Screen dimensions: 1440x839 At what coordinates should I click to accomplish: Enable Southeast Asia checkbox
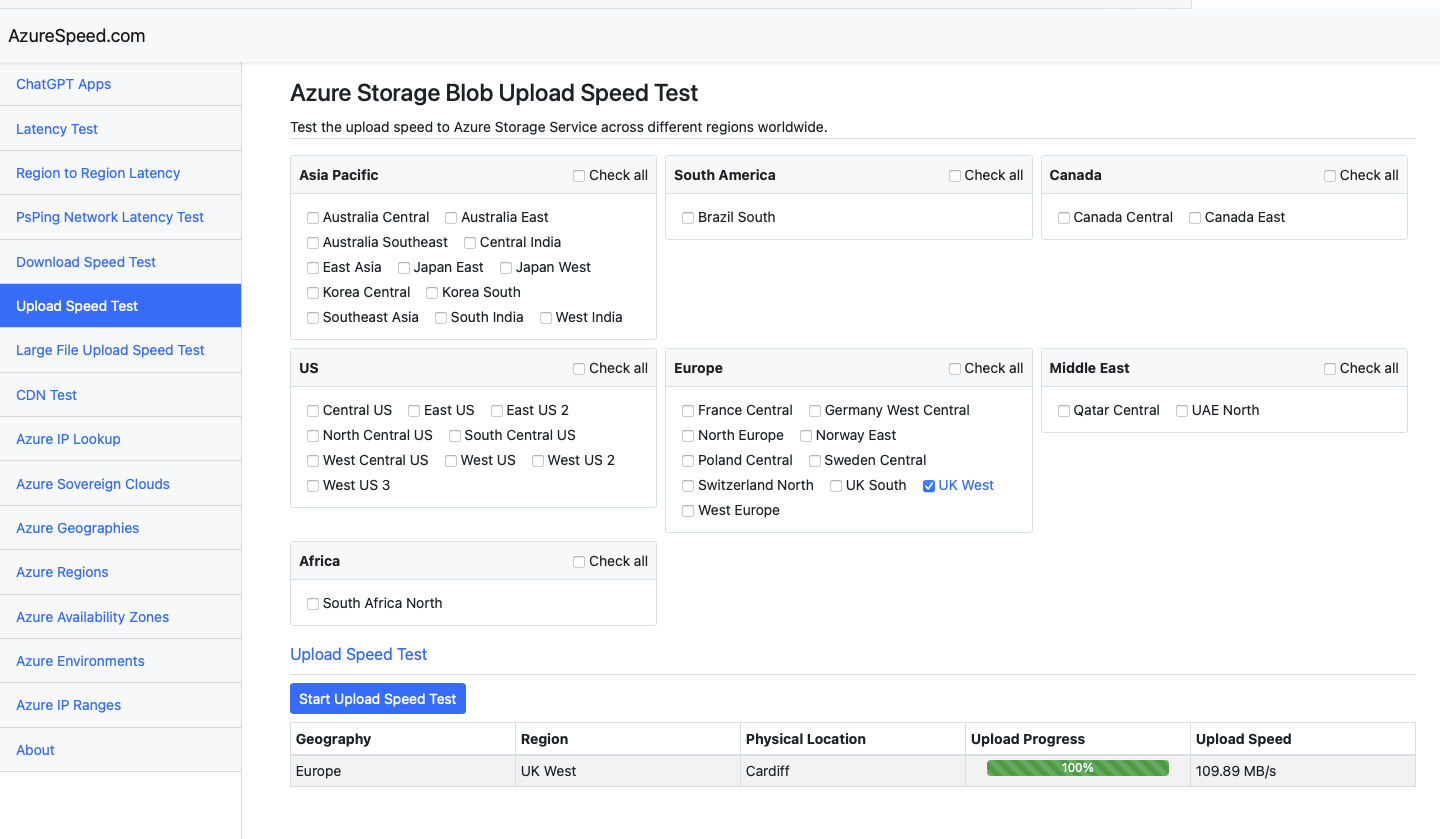pos(313,318)
